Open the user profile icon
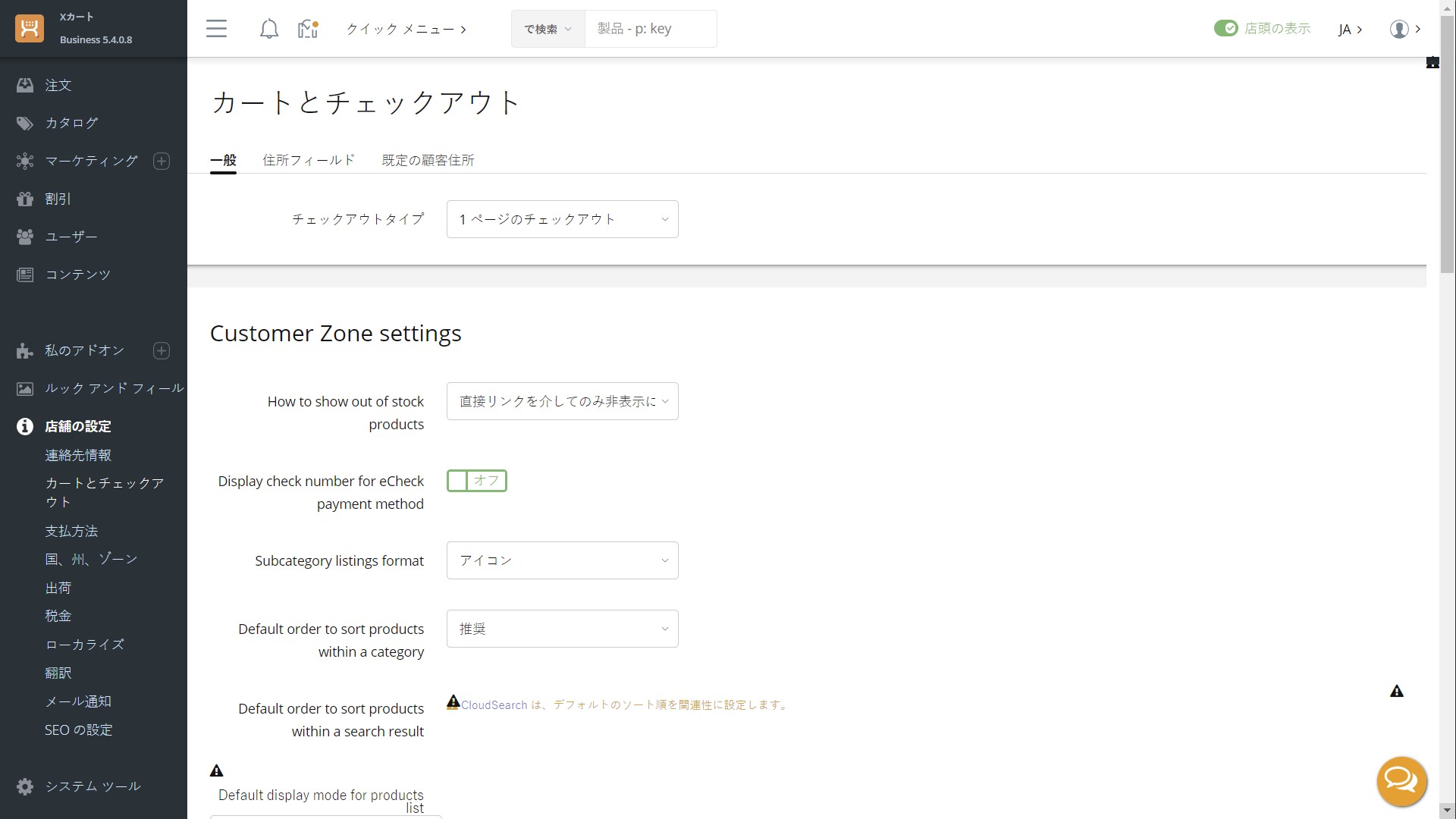This screenshot has width=1456, height=819. coord(1399,29)
